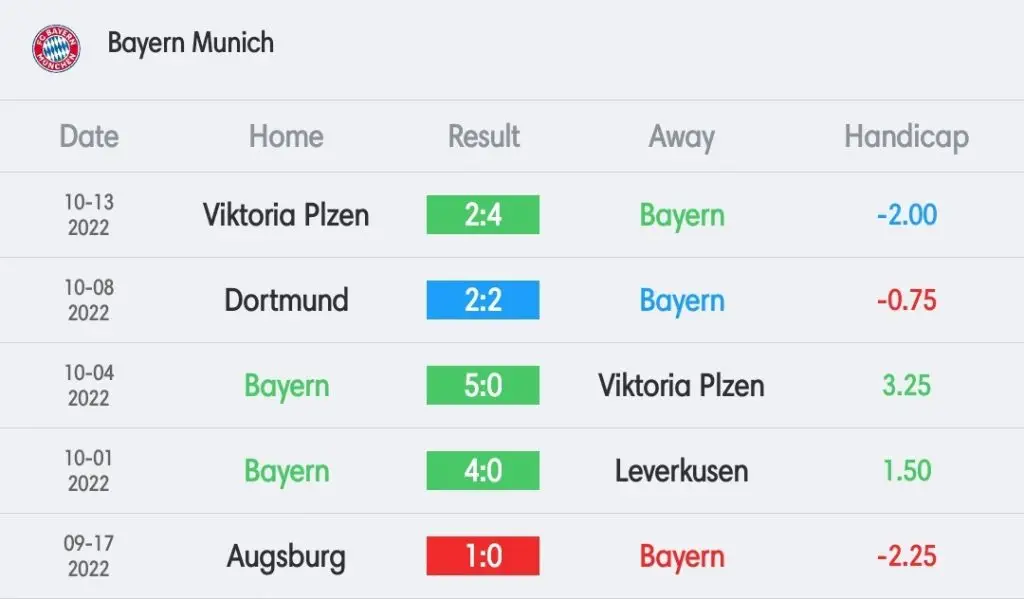Screen dimensions: 1024x599
Task: Select the Home column header
Action: (286, 137)
